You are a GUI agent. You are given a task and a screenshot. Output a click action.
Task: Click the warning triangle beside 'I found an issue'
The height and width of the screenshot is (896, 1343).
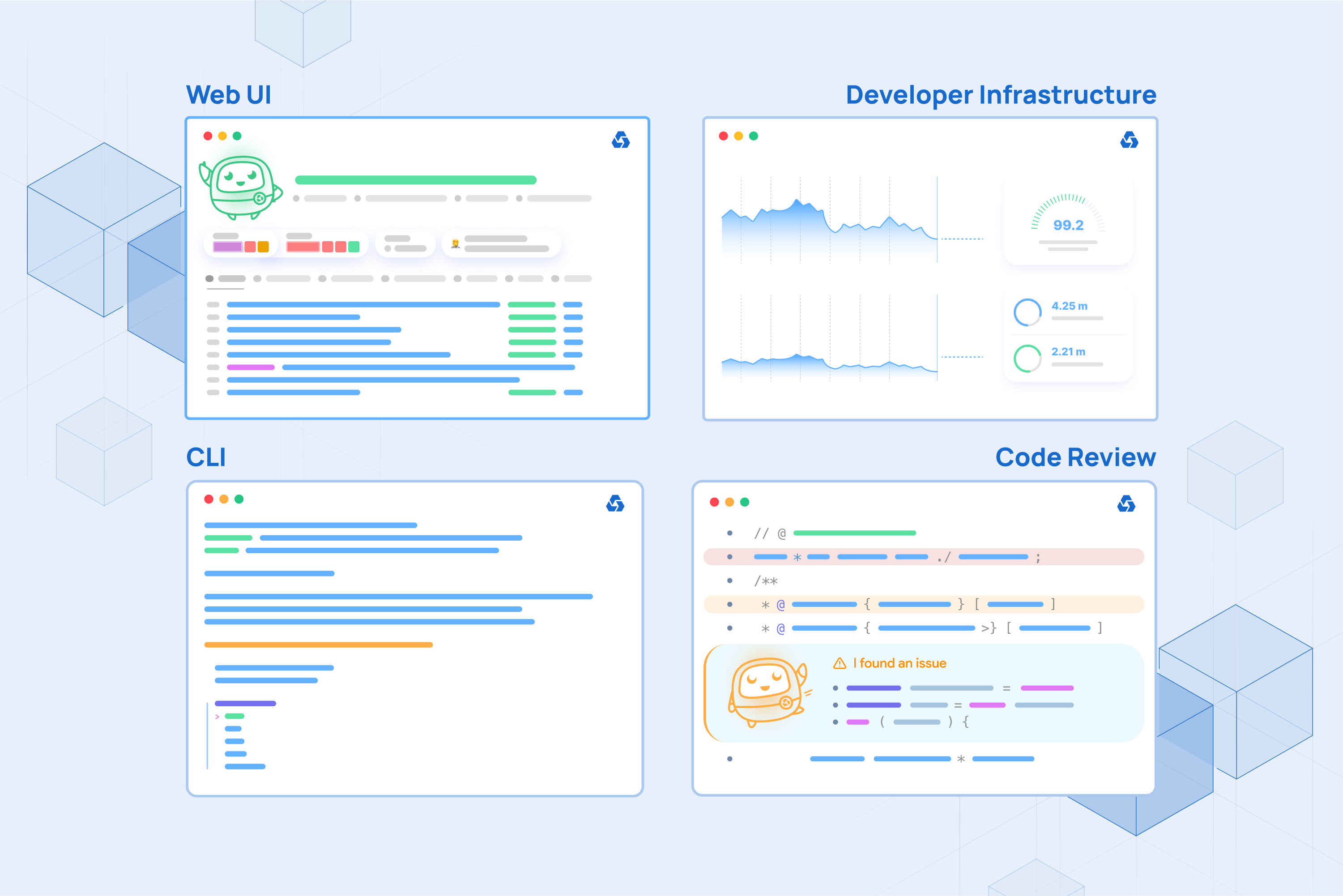pyautogui.click(x=839, y=663)
